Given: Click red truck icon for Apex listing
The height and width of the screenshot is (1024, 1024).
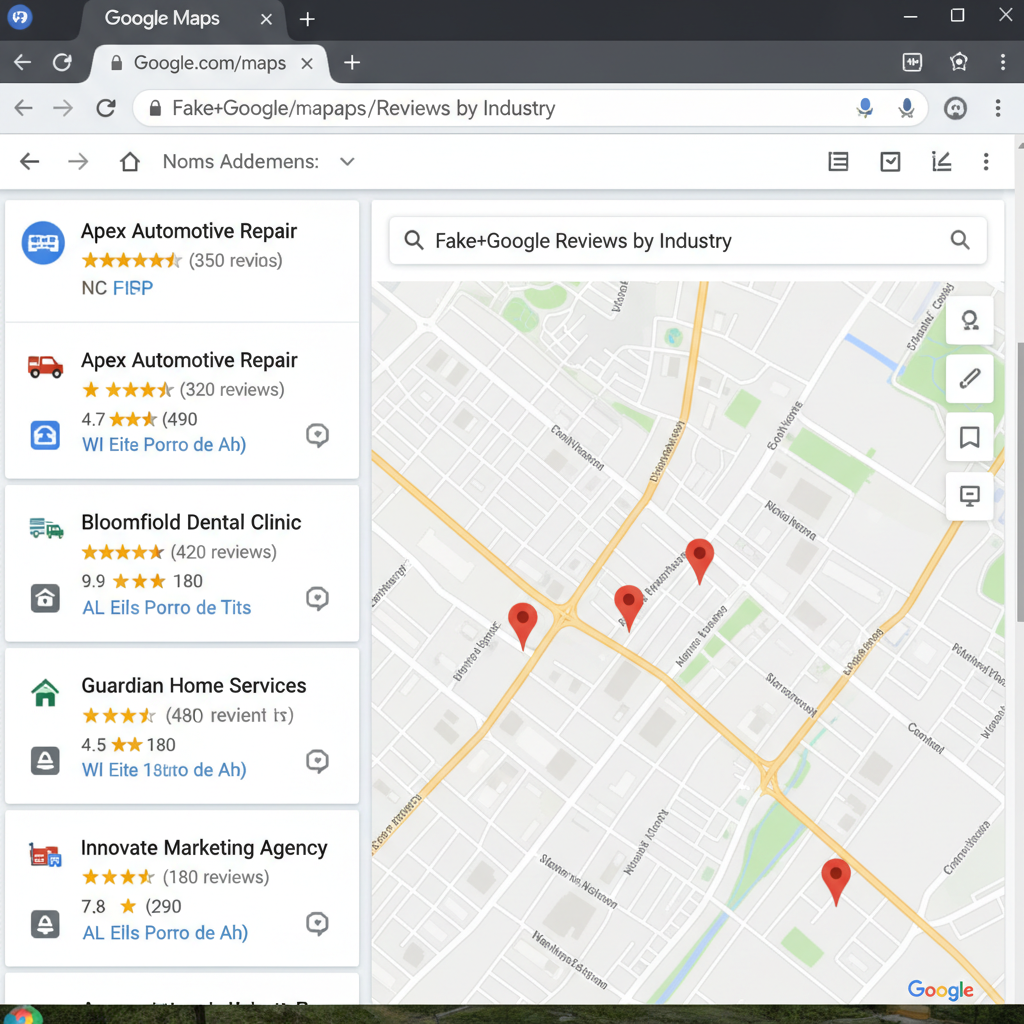Looking at the screenshot, I should pos(45,366).
